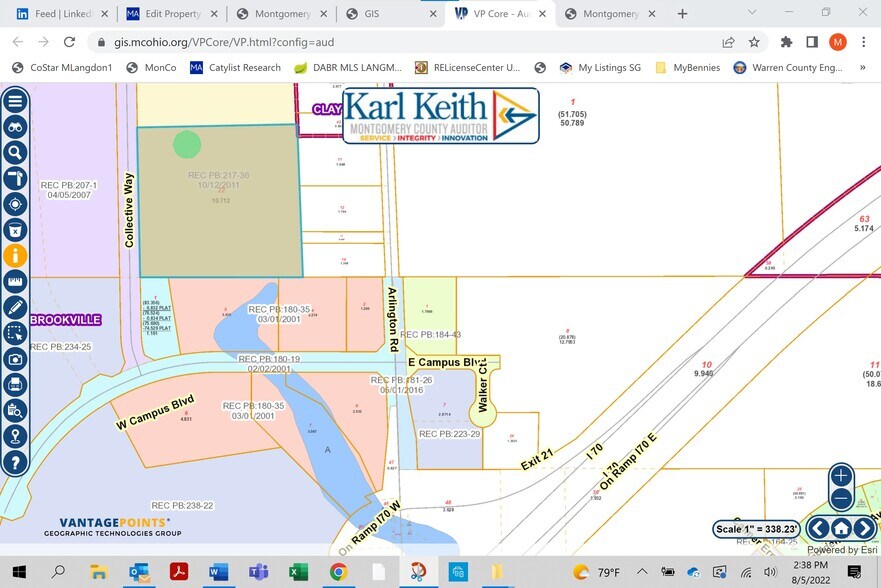Return to home map extent
Viewport: 881px width, 588px height.
[x=841, y=528]
